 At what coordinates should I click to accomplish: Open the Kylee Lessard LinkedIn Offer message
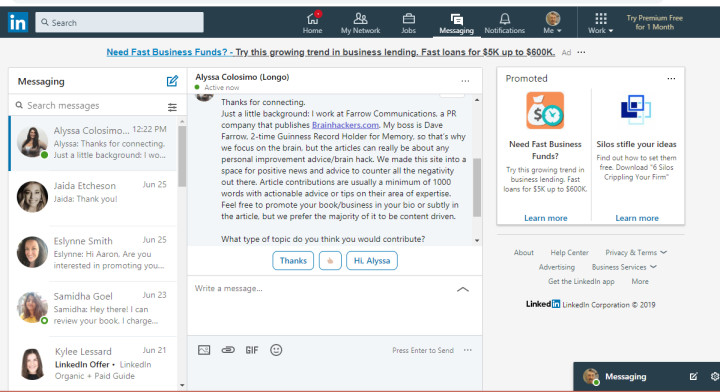(x=93, y=364)
